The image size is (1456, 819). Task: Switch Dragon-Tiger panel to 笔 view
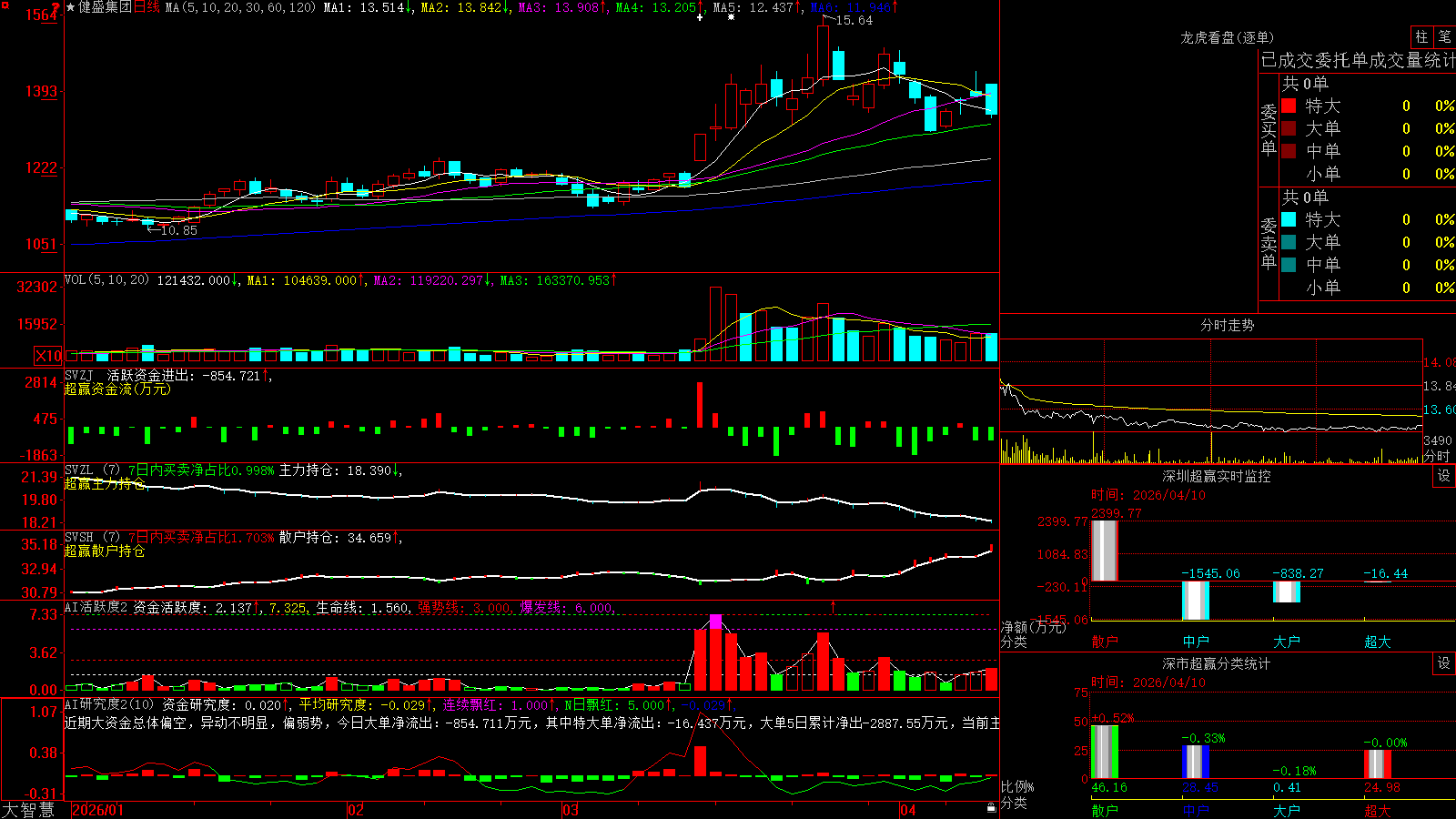[x=1444, y=37]
